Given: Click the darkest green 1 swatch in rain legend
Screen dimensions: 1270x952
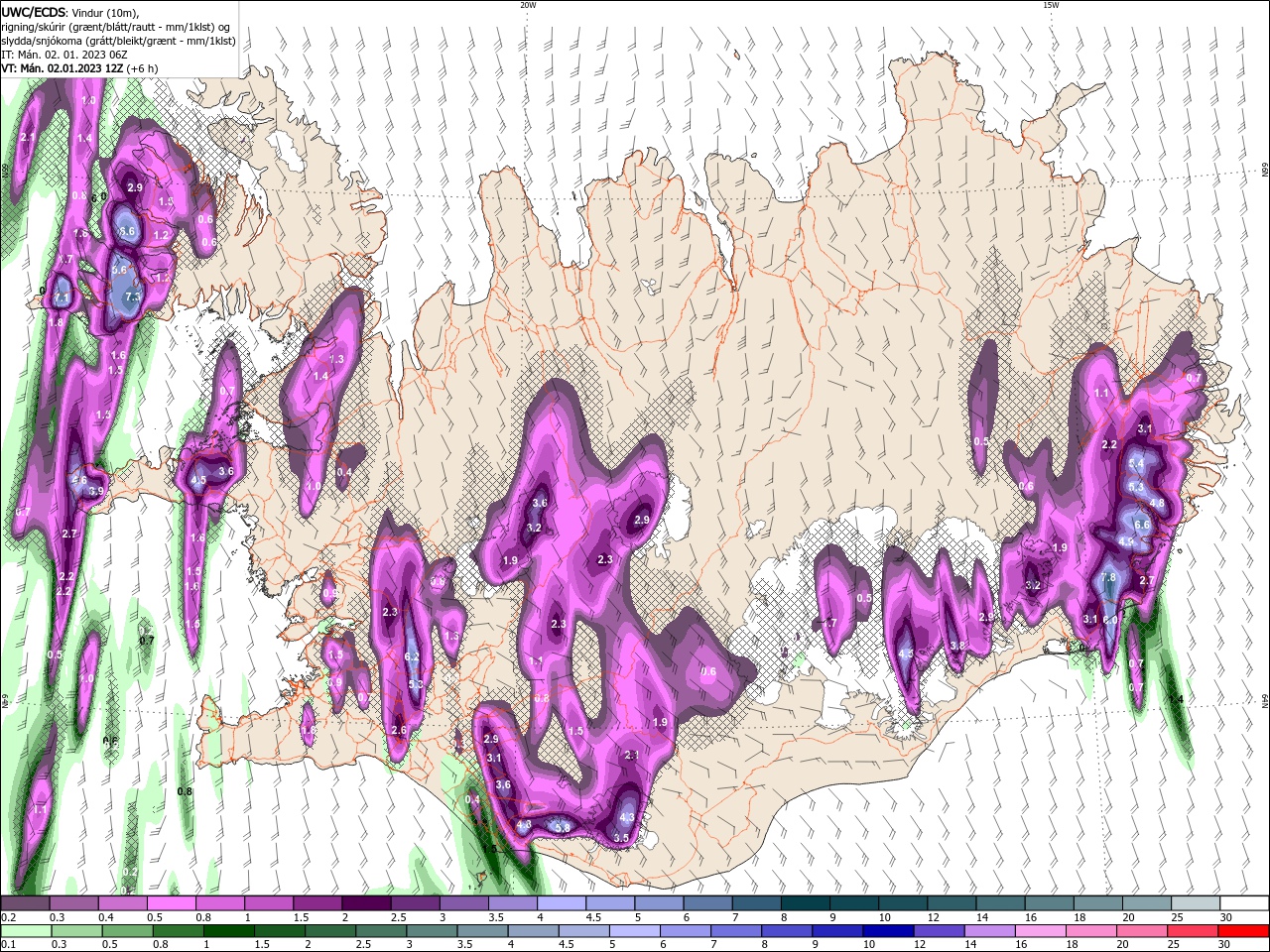Looking at the screenshot, I should pos(229,931).
